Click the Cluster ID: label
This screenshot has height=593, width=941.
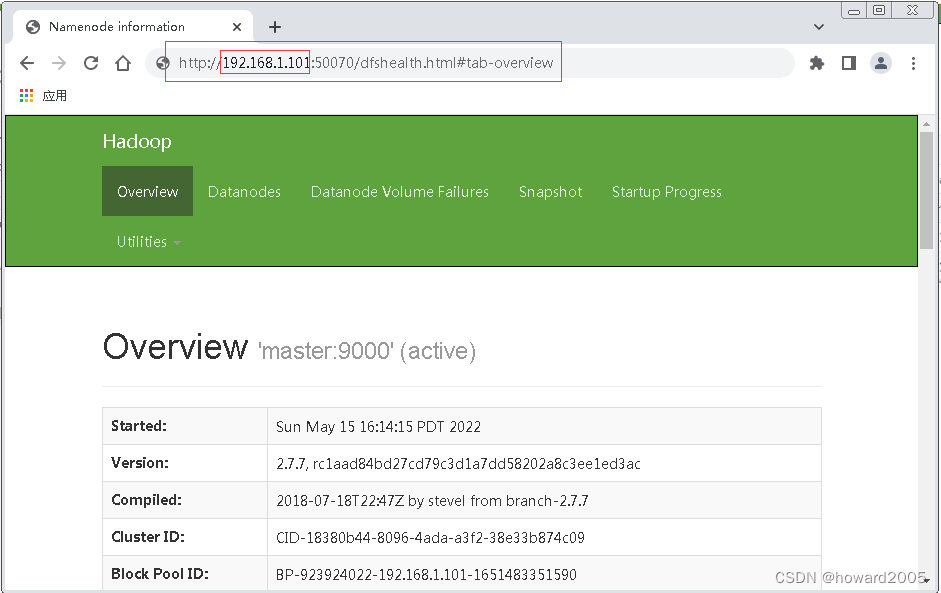click(x=148, y=537)
